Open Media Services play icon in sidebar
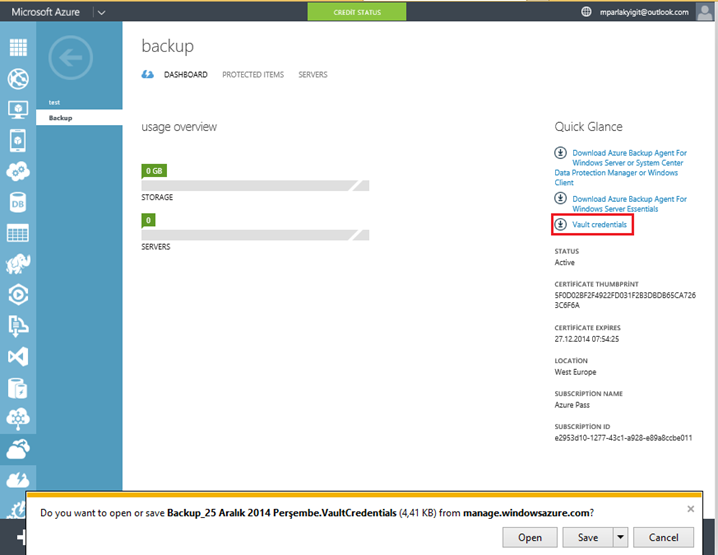This screenshot has width=718, height=555. click(x=18, y=295)
